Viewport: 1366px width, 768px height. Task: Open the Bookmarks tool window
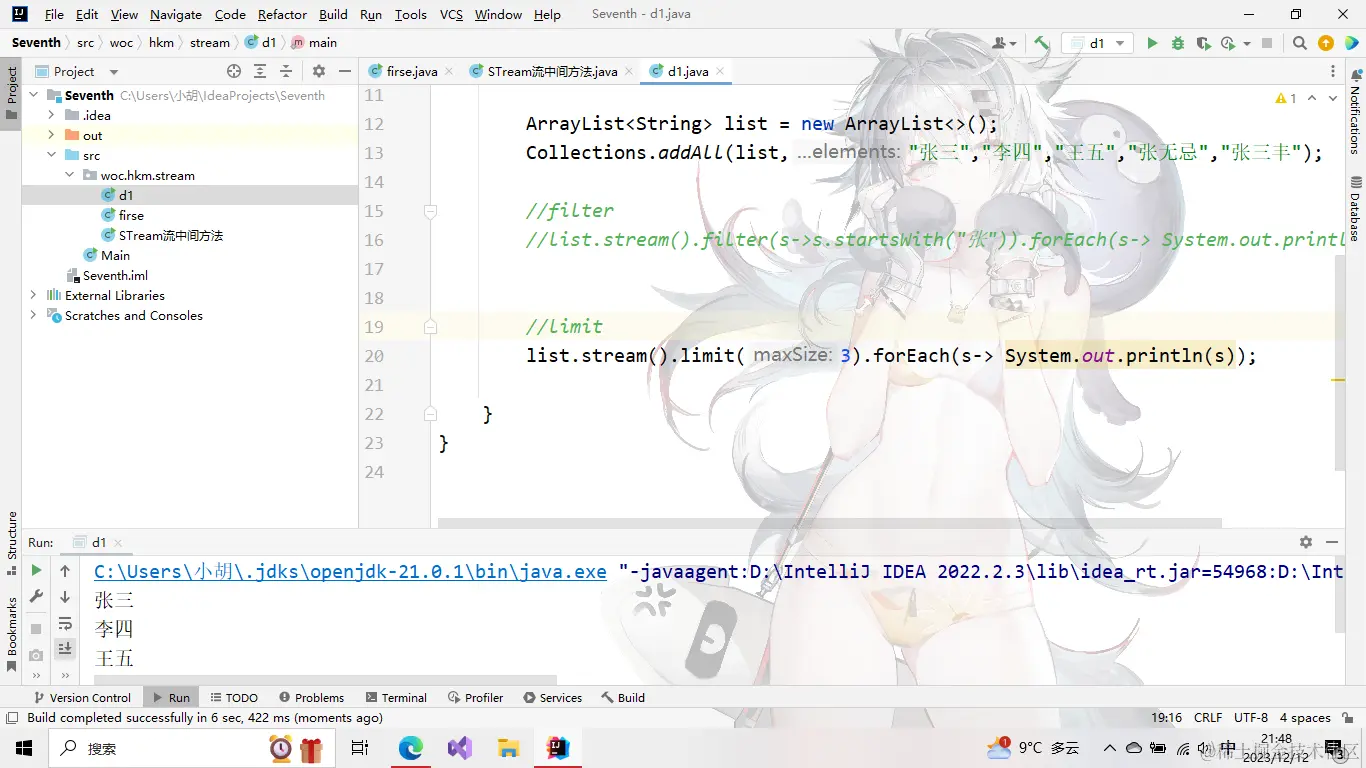click(12, 634)
